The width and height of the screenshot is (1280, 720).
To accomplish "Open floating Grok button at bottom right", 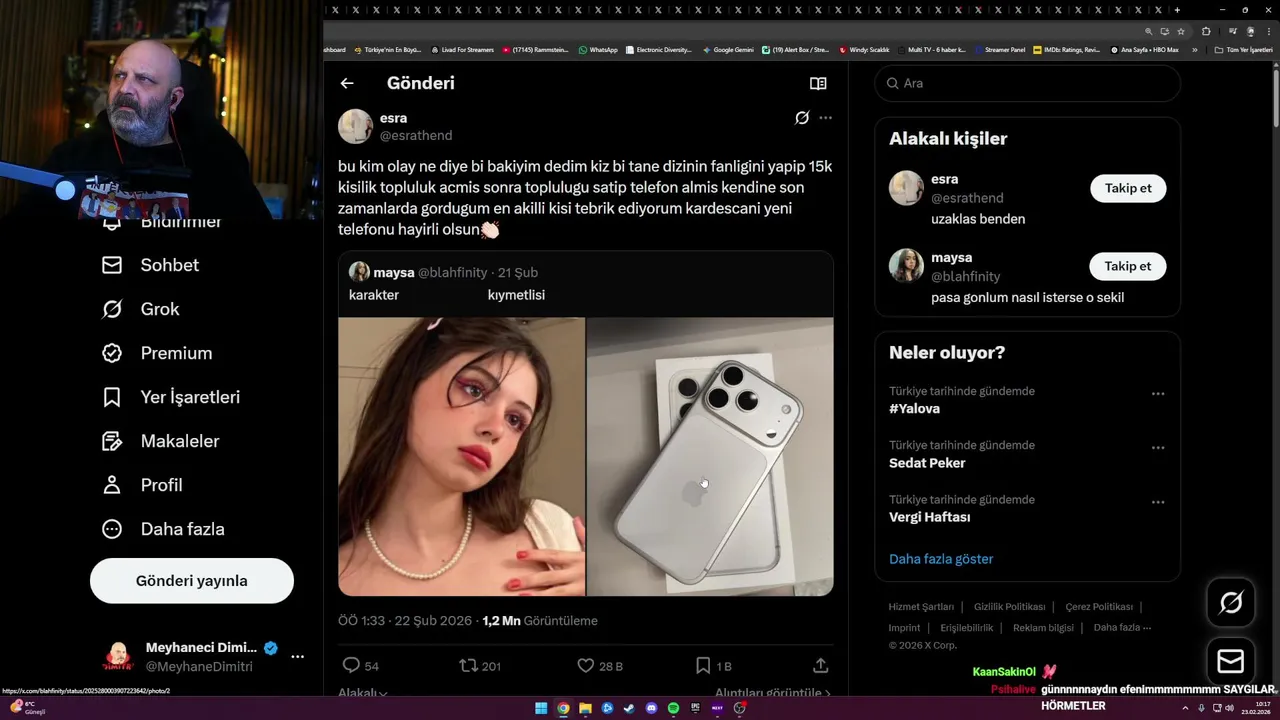I will [1231, 602].
